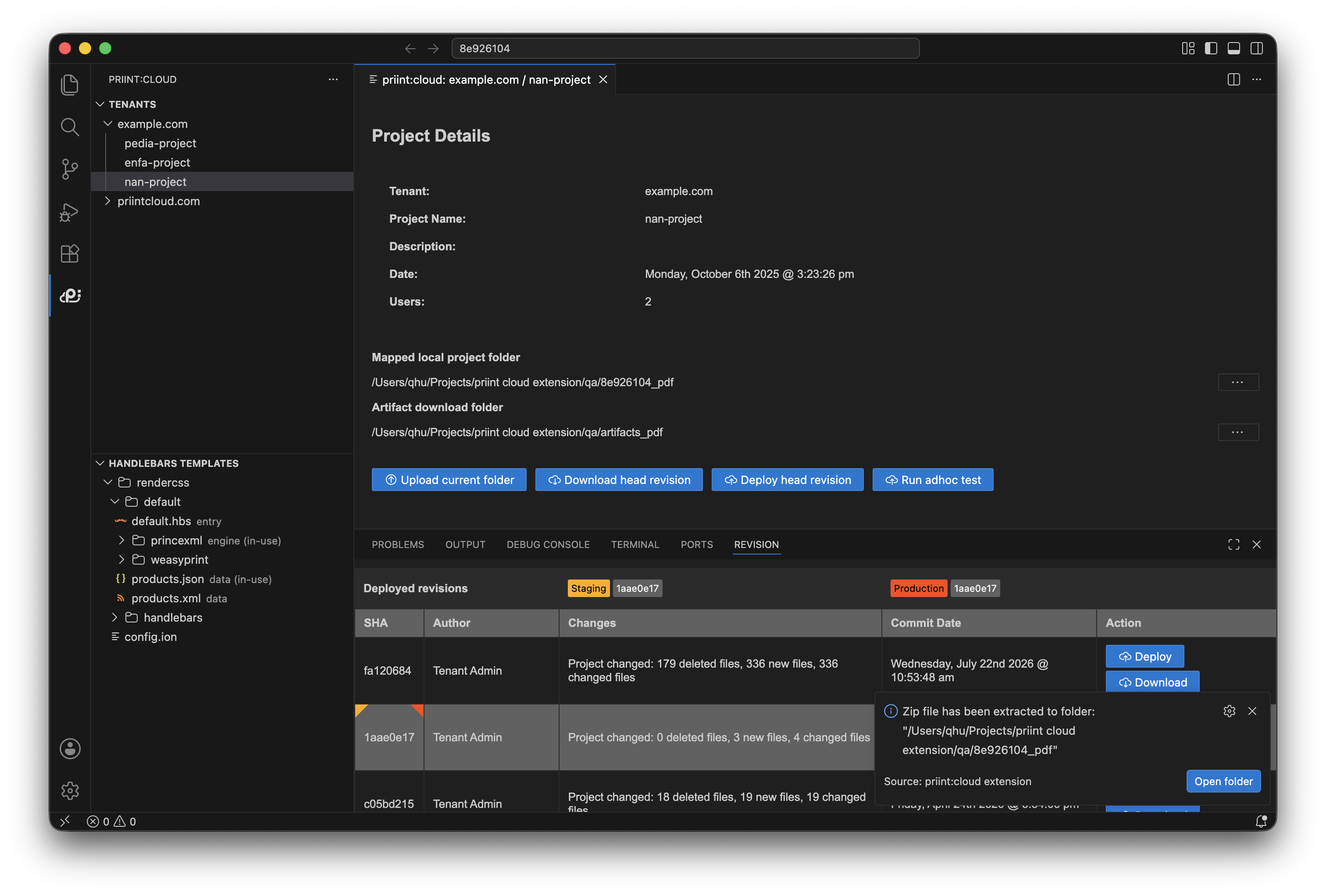The width and height of the screenshot is (1326, 896).
Task: Click the remote window status bar icon
Action: coord(65,821)
